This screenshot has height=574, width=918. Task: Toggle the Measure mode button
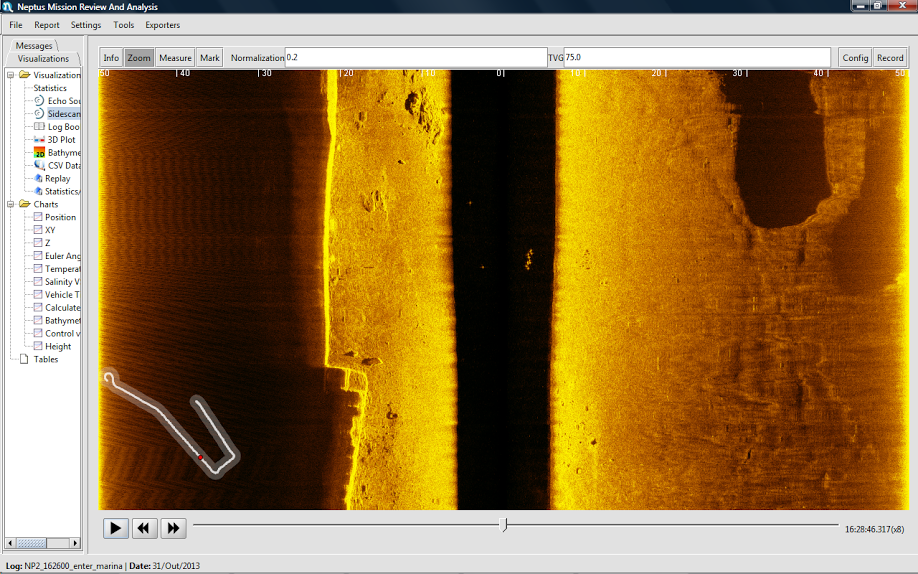175,57
